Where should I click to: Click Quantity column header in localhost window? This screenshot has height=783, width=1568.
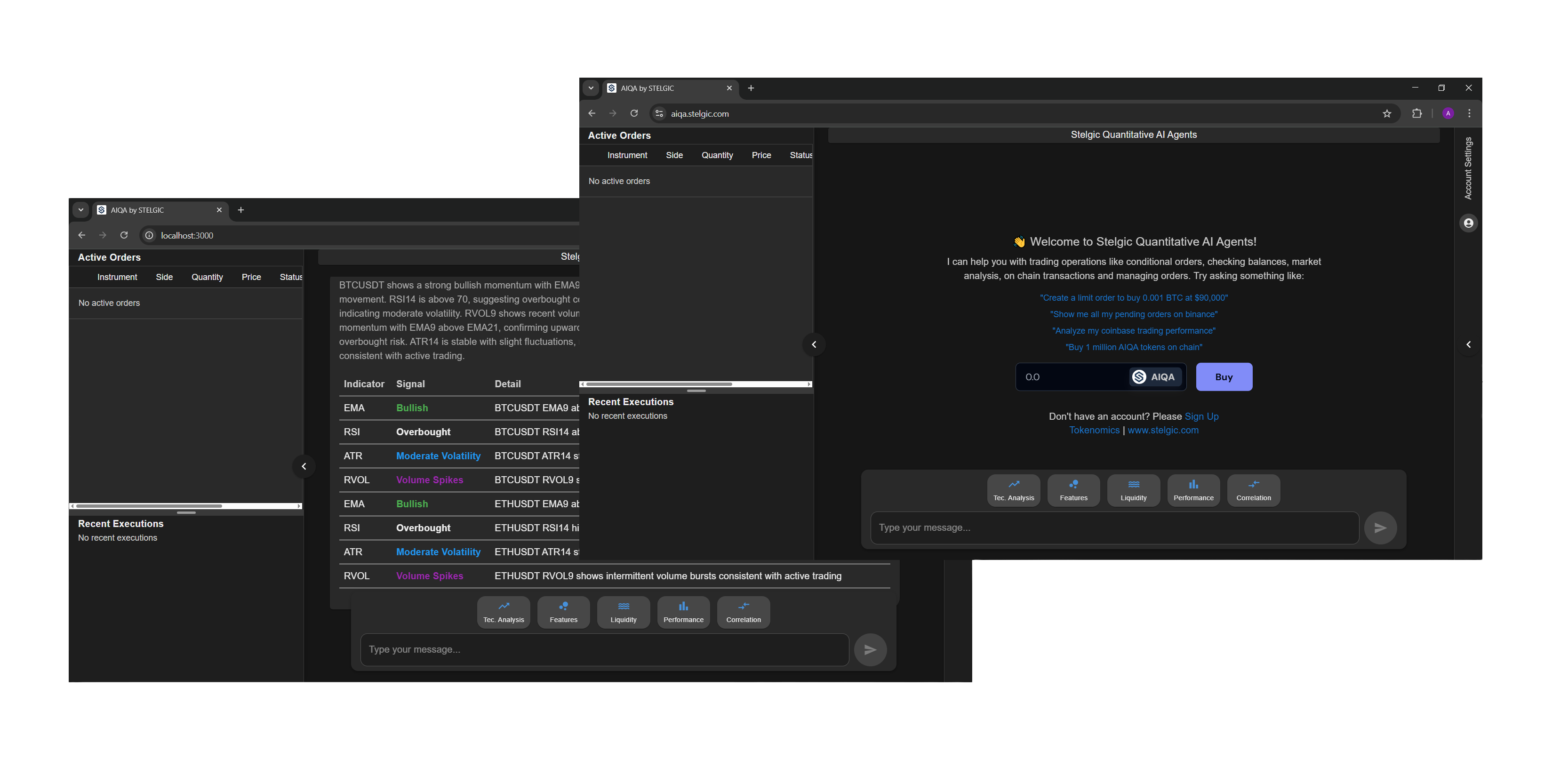[207, 277]
